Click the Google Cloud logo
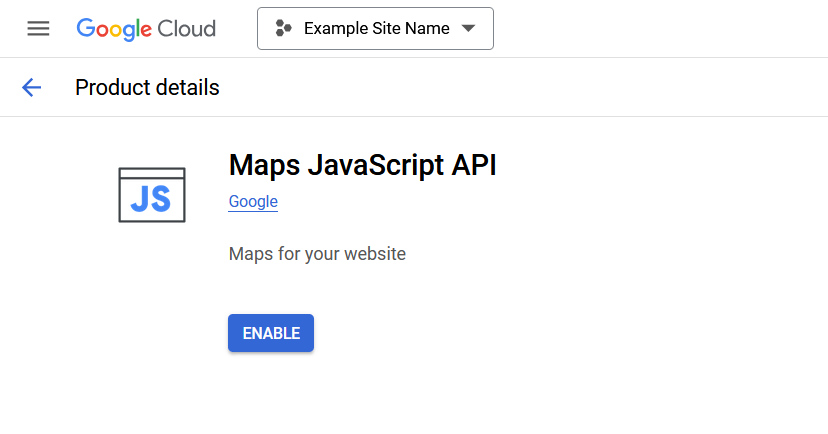 pyautogui.click(x=146, y=29)
